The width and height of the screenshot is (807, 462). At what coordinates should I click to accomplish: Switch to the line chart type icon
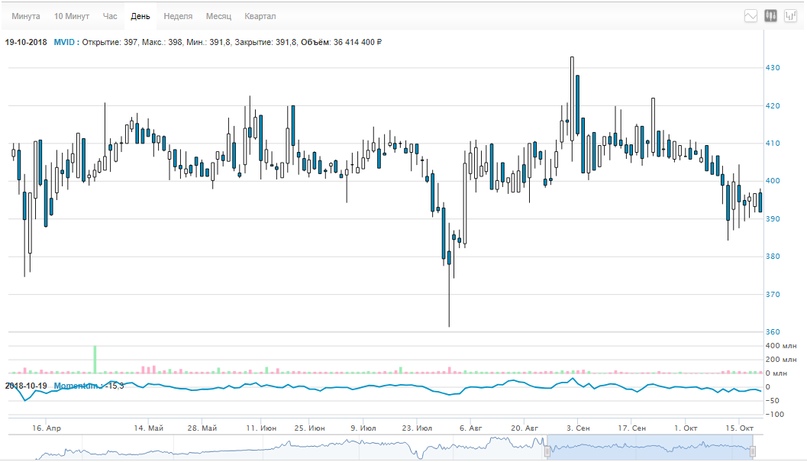(751, 16)
